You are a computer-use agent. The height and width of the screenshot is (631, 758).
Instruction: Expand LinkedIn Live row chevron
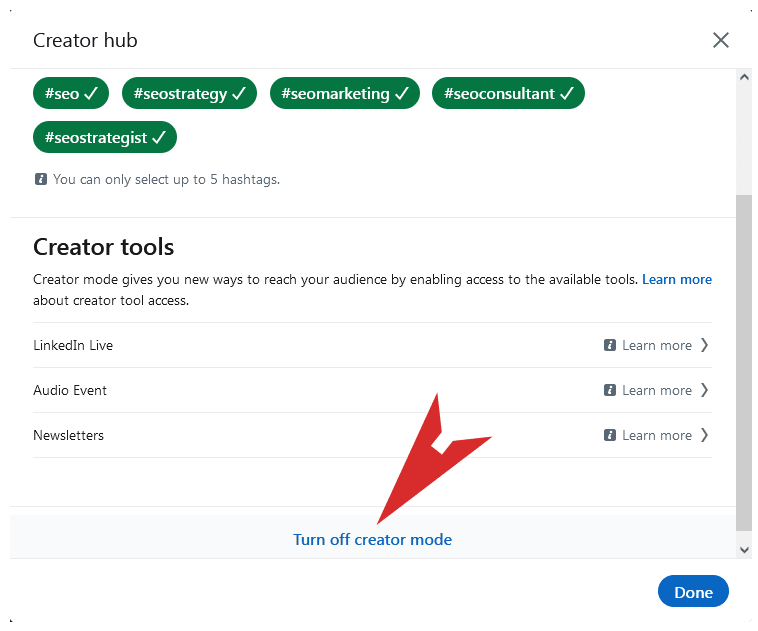[x=704, y=345]
